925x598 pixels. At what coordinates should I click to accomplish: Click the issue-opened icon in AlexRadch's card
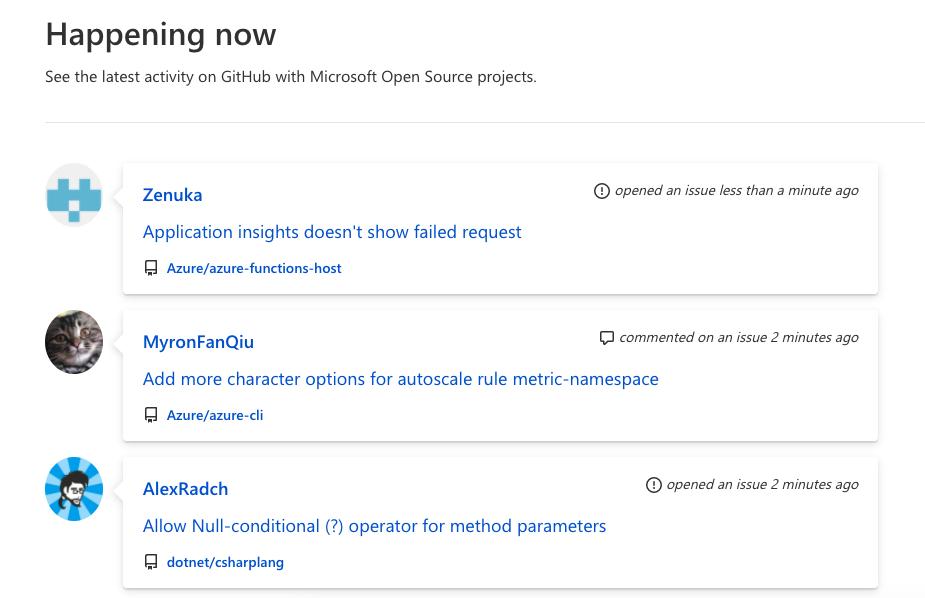[x=653, y=485]
